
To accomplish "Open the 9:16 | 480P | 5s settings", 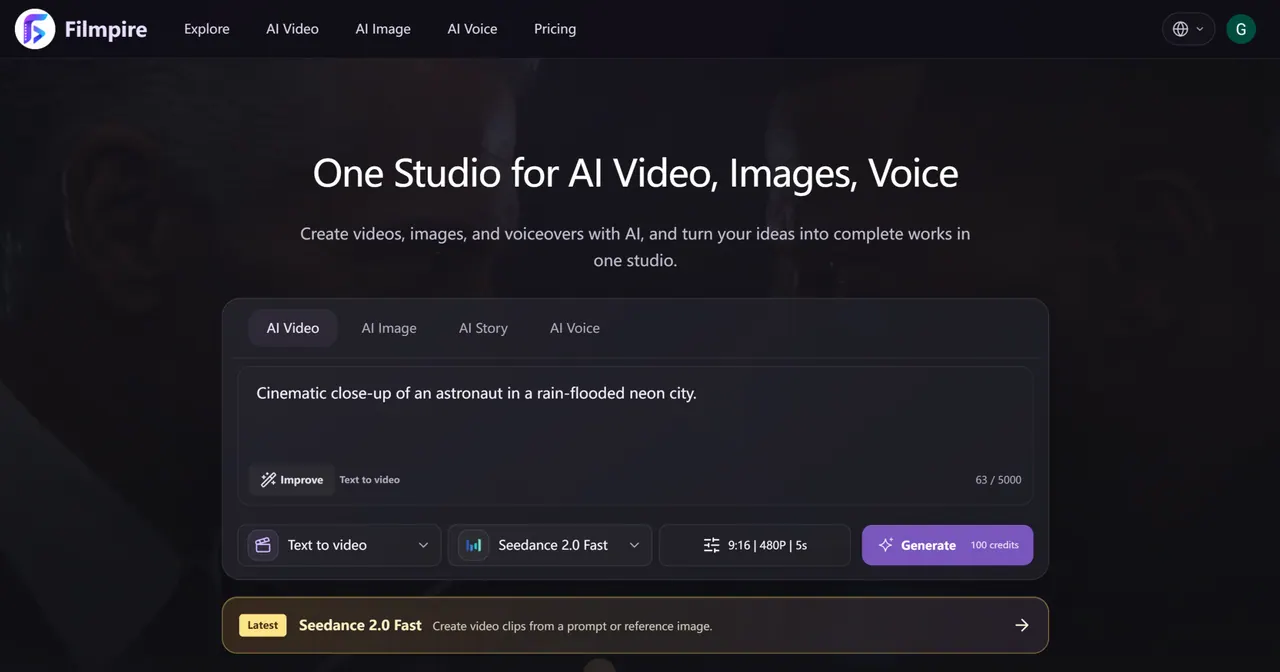I will [755, 545].
